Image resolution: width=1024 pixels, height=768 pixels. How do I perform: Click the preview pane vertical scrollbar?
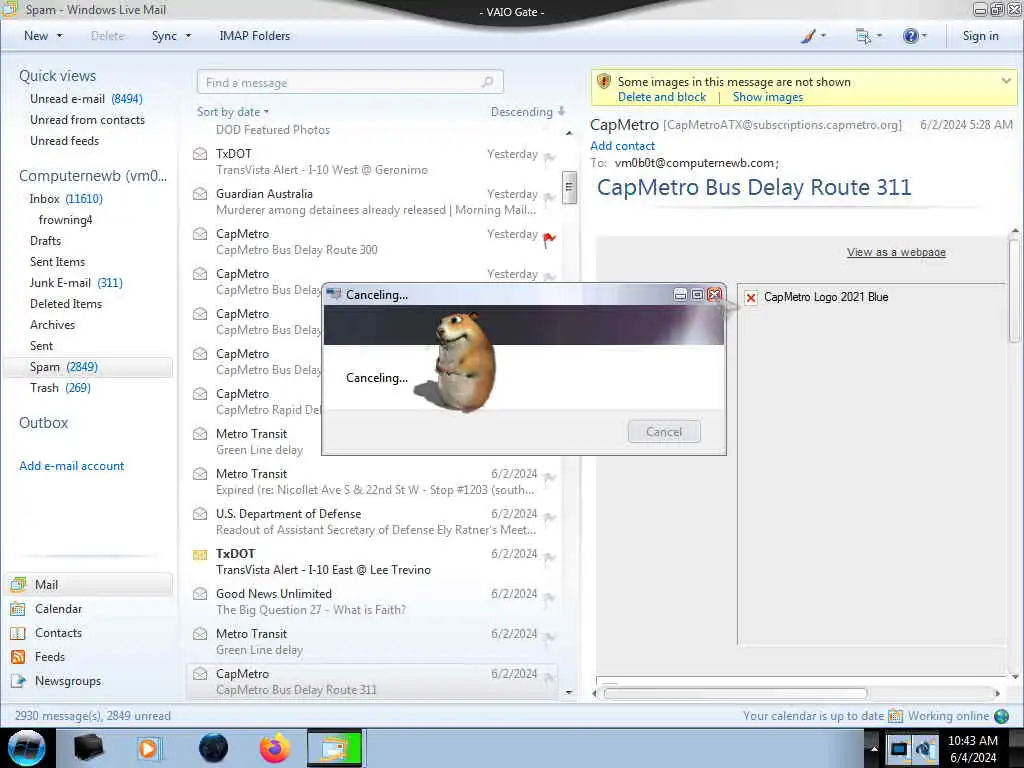(x=1015, y=291)
